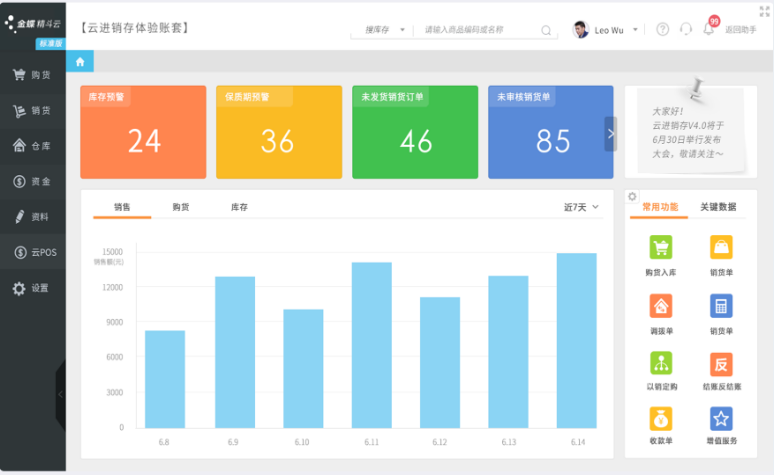Click the chart bar for 6.12
The width and height of the screenshot is (774, 475).
tap(440, 362)
